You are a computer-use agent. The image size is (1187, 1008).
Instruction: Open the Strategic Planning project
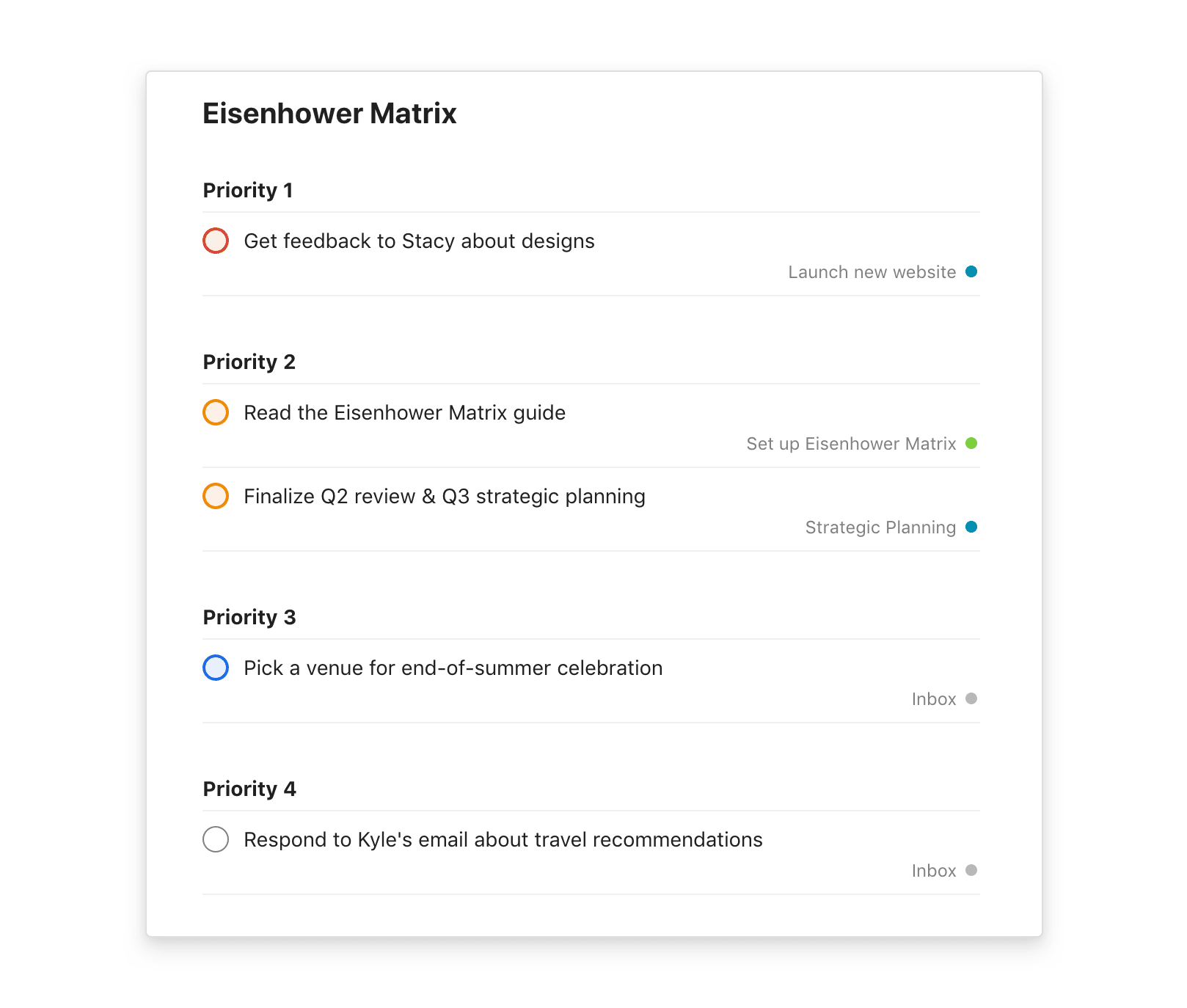click(x=880, y=527)
